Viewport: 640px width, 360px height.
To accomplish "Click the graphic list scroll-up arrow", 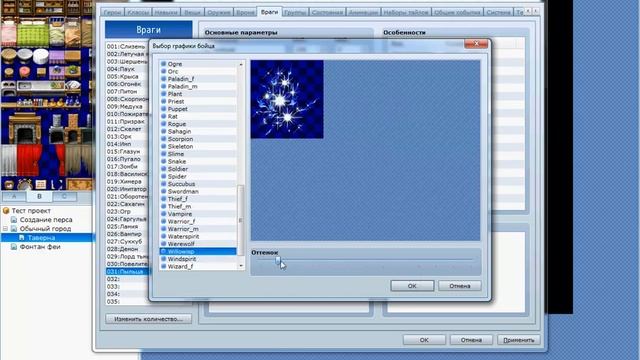I will point(241,64).
